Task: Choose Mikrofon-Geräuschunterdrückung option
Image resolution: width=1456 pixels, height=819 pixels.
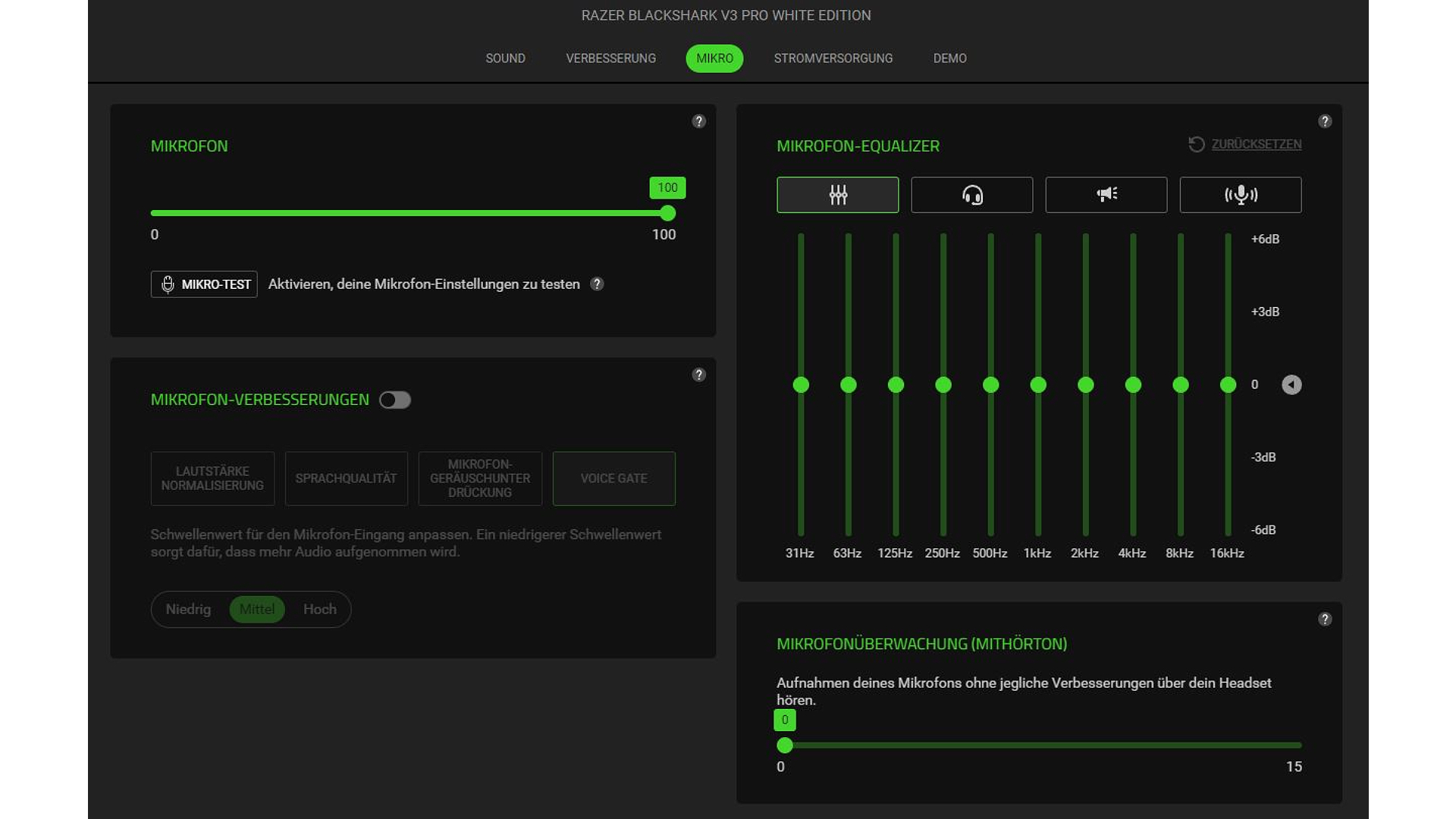Action: [x=480, y=479]
